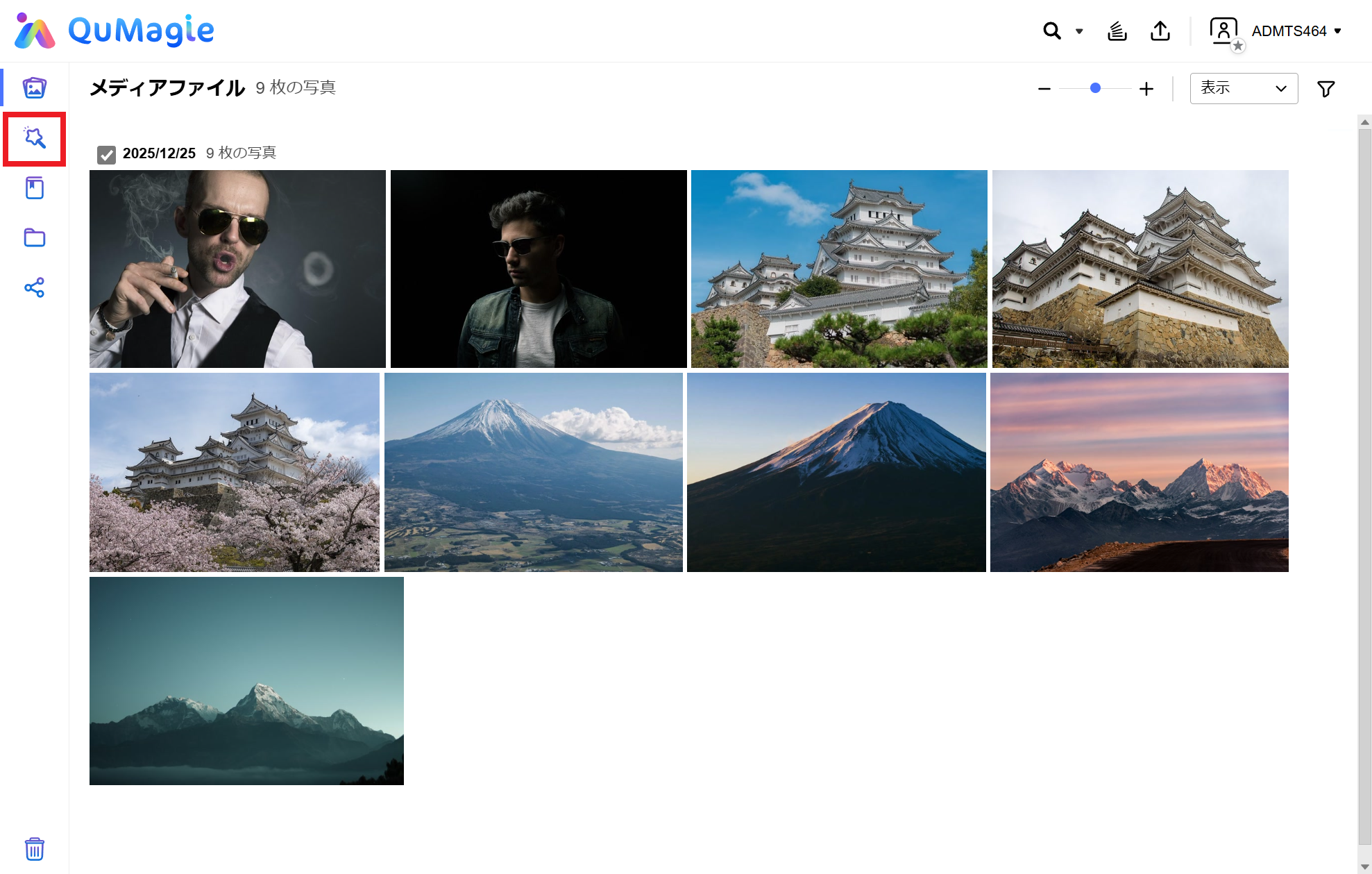Increase thumbnail size with plus button
The width and height of the screenshot is (1372, 874).
1146,89
